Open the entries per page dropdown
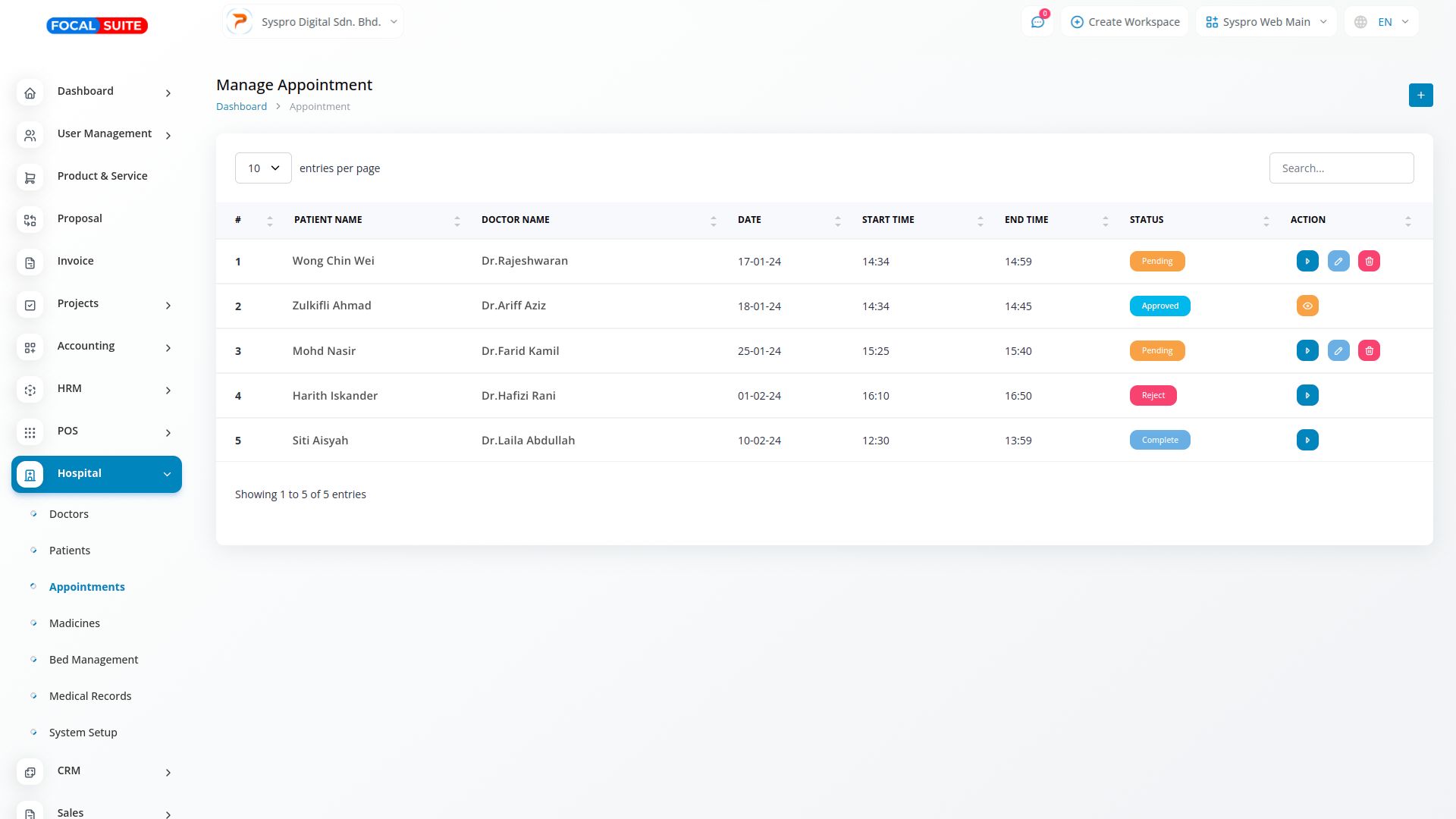The image size is (1456, 819). tap(263, 168)
